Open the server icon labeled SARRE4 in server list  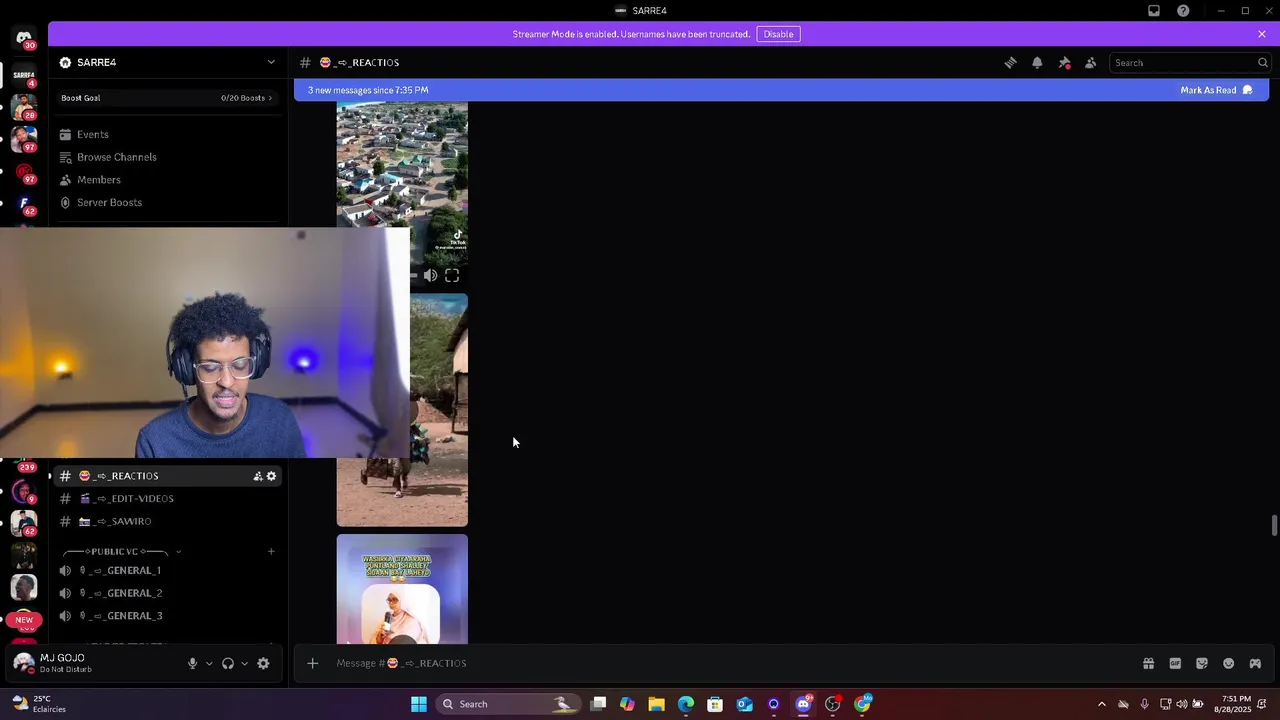tap(24, 76)
